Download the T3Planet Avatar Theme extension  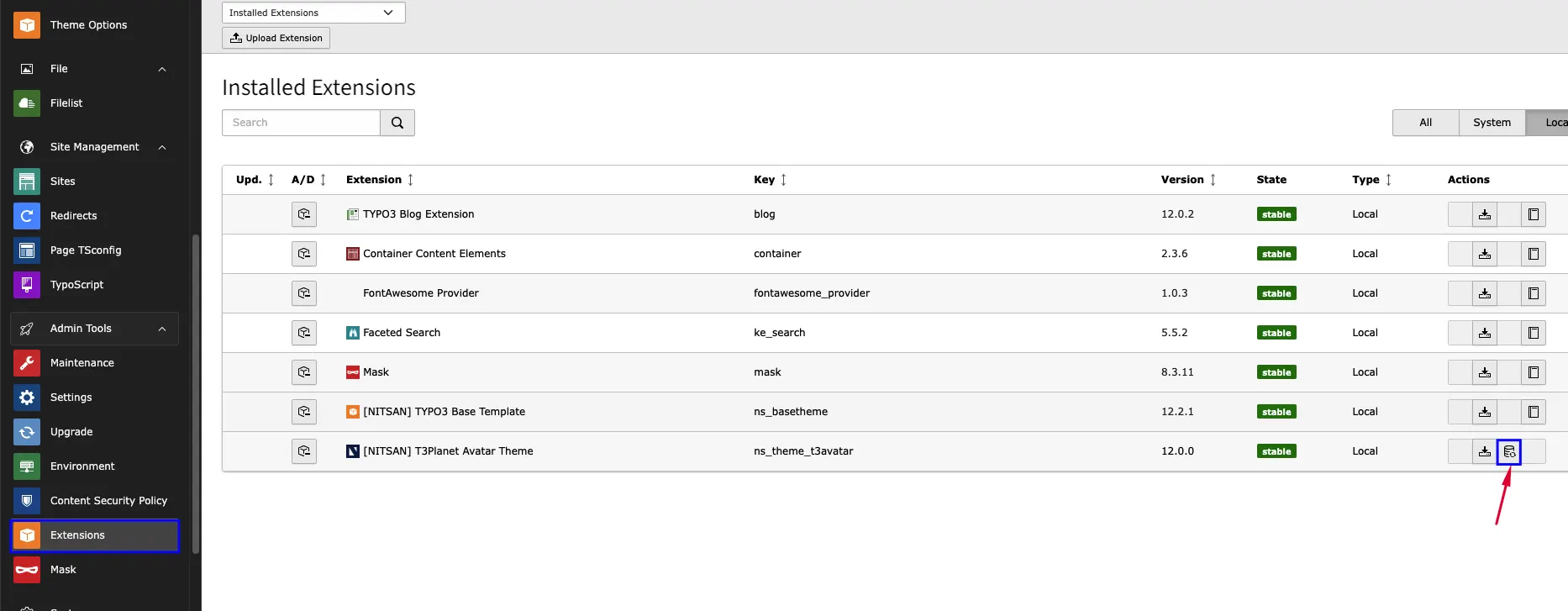pyautogui.click(x=1485, y=451)
